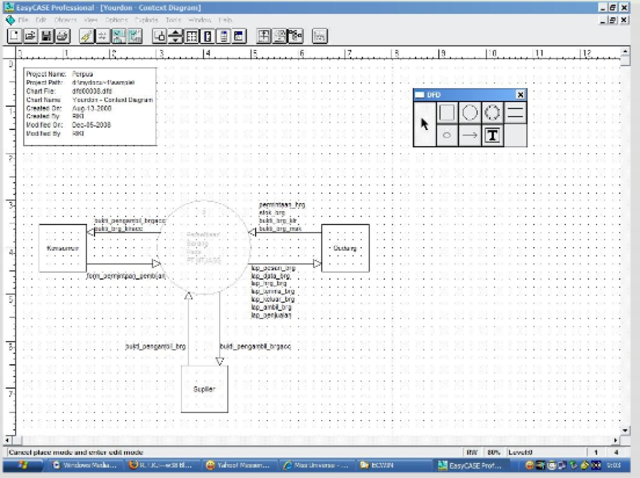Click the toolbar icon right of the pencil
This screenshot has height=478, width=640.
pos(102,36)
